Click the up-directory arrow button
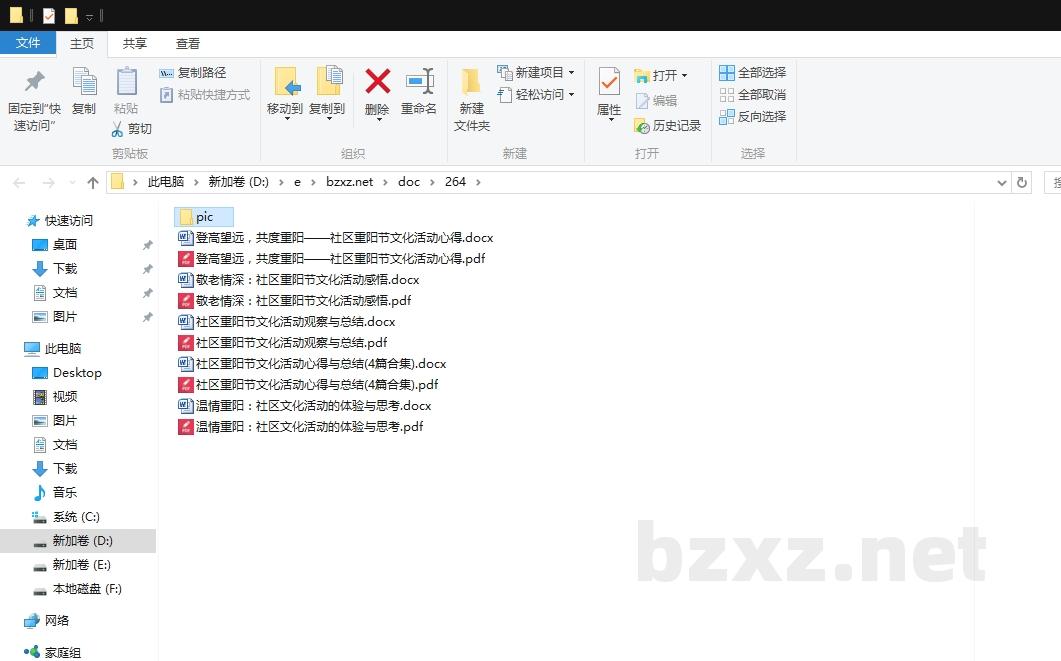 click(x=93, y=182)
